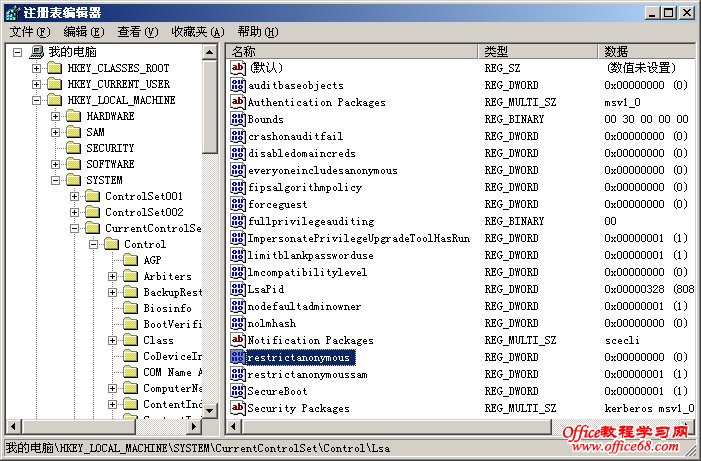Expand the HARDWARE key
701x461 pixels.
point(55,117)
